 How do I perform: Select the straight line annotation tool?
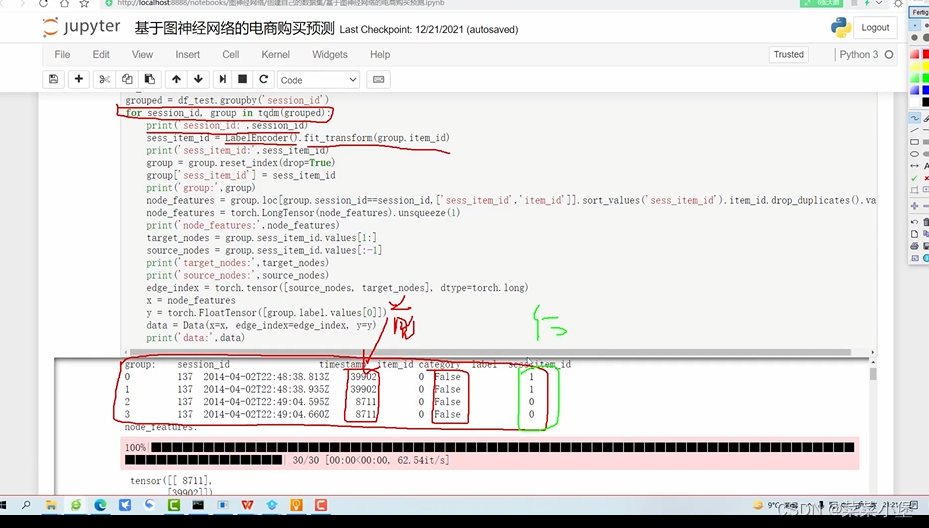915,130
